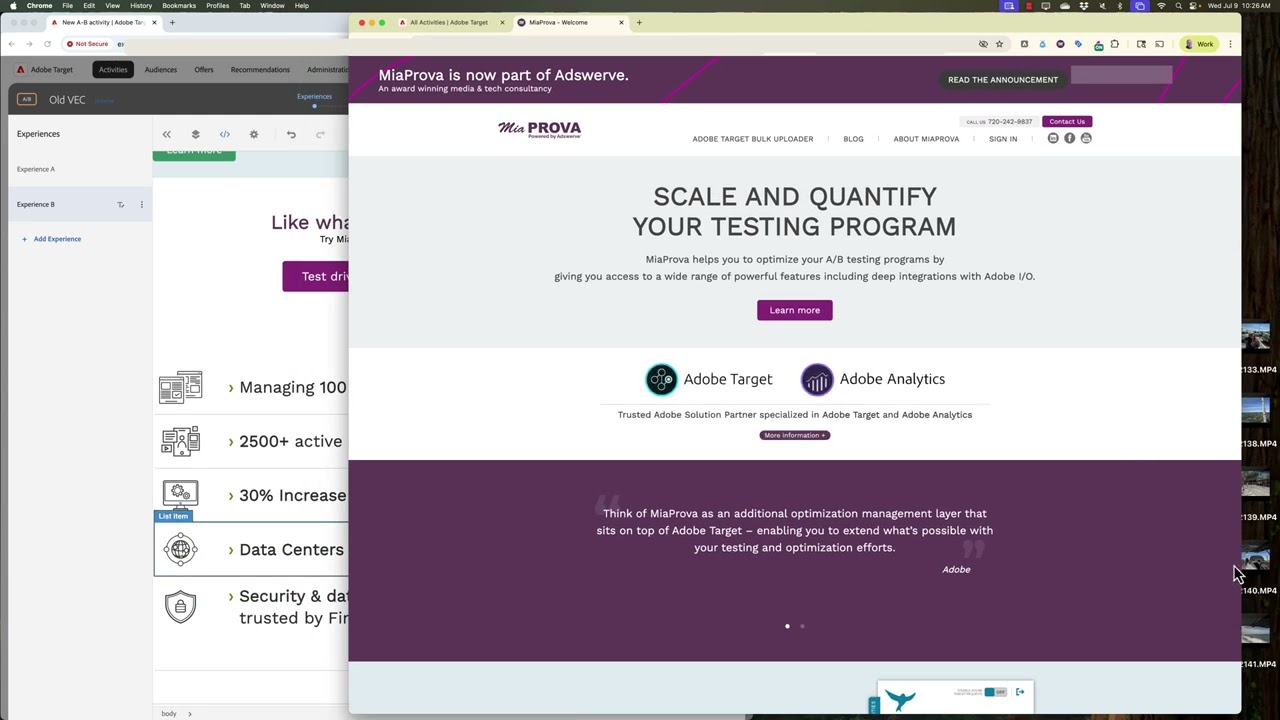Click the '2500+ active' list item text
The width and height of the screenshot is (1280, 720).
(x=290, y=441)
